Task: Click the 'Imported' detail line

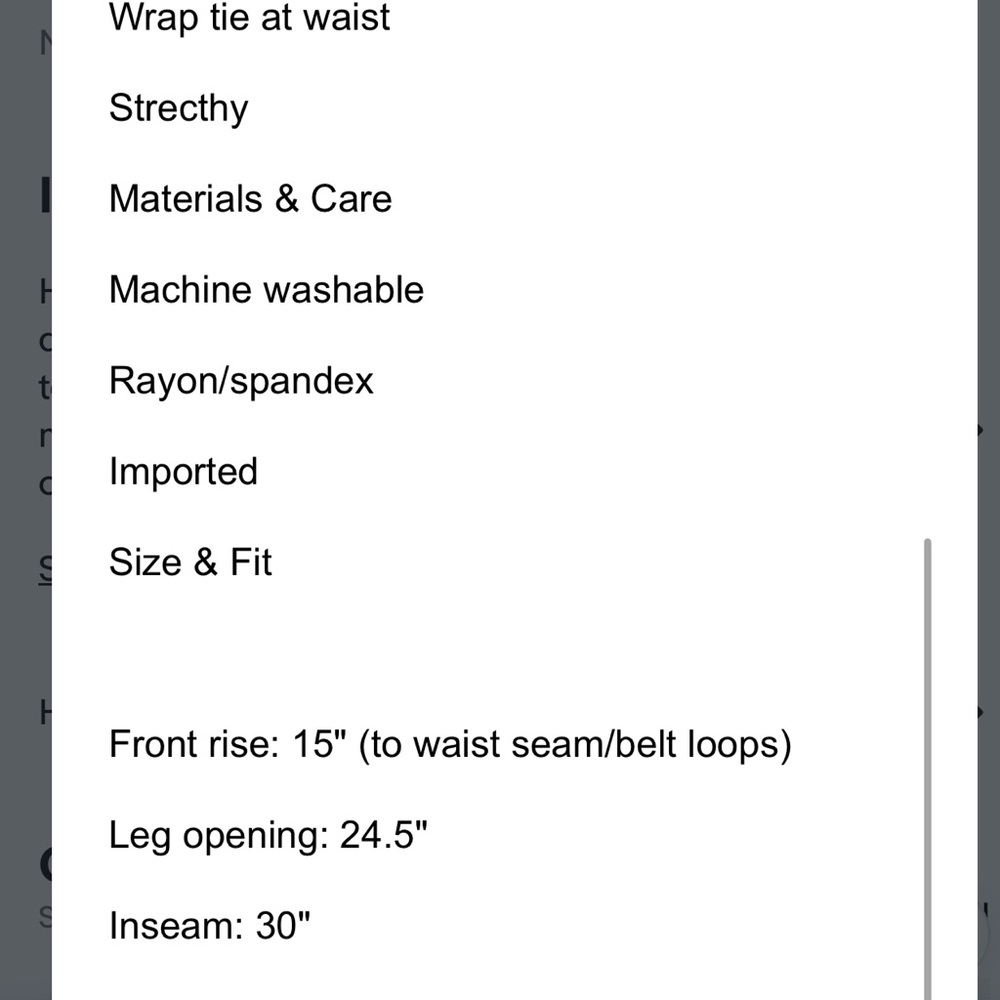Action: point(183,472)
